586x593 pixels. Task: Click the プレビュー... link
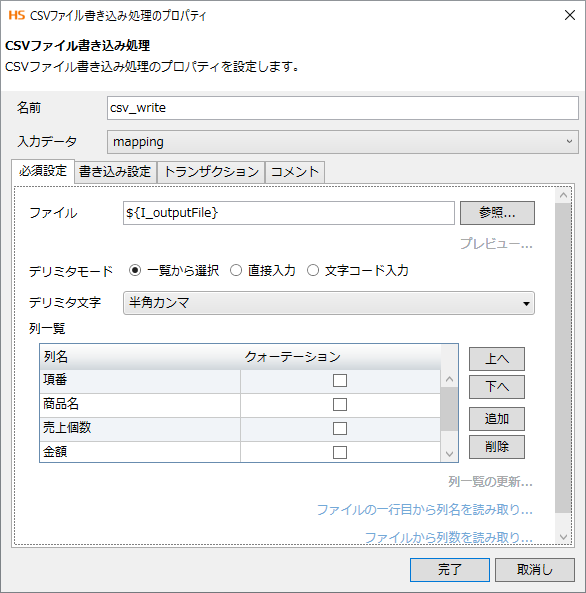[496, 244]
